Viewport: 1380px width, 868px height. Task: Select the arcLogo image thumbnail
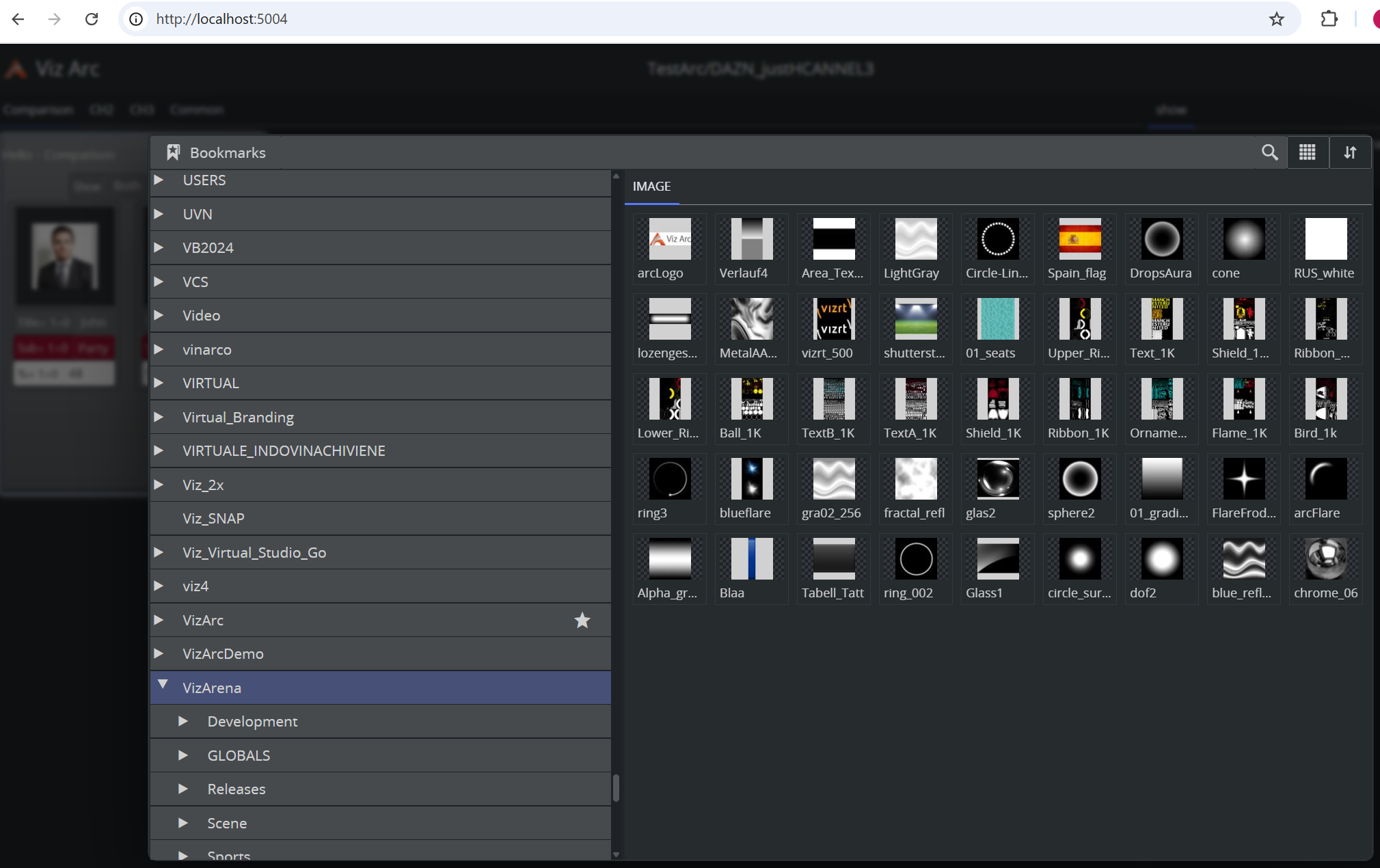669,240
